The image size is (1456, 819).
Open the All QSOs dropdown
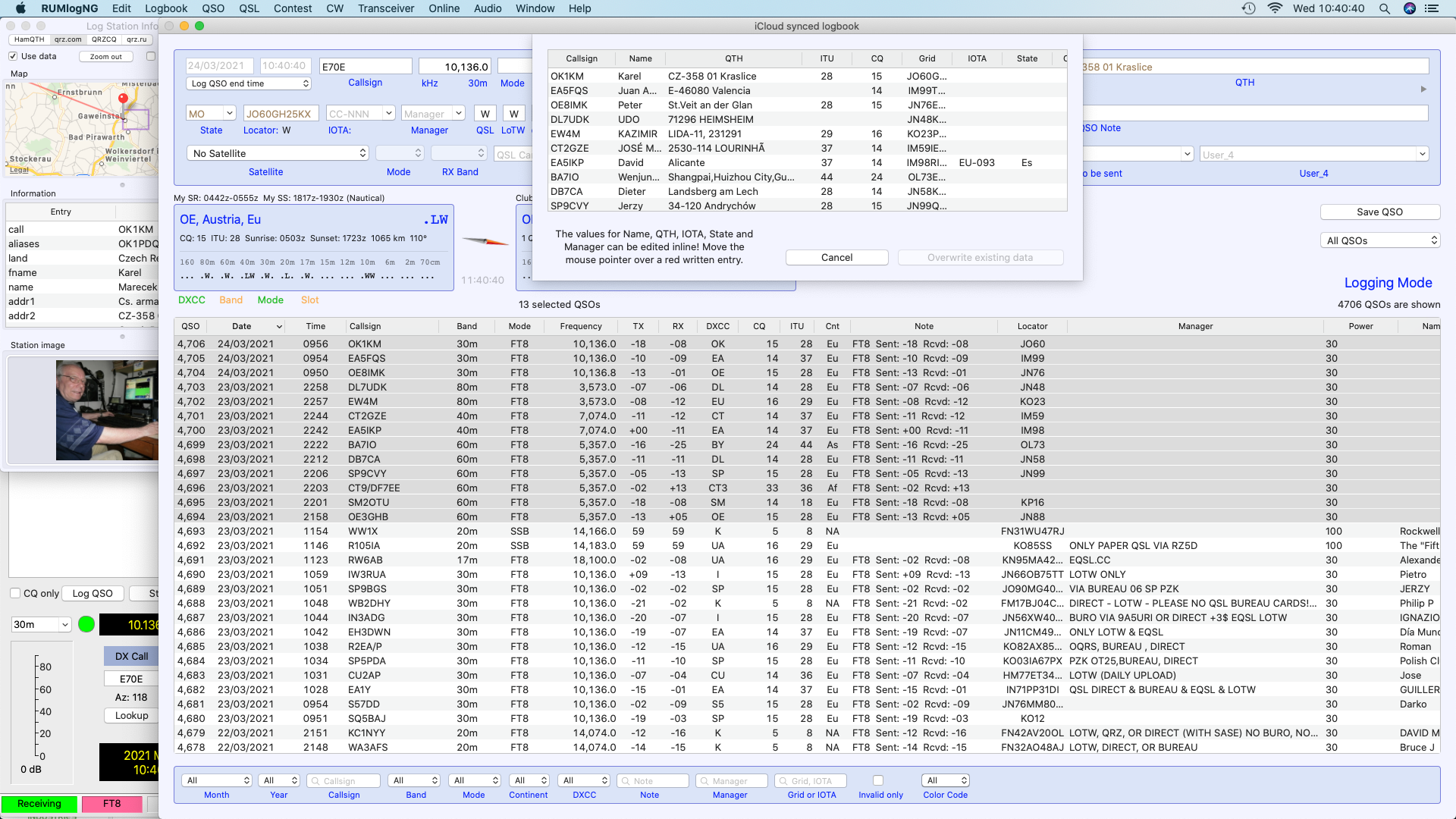1380,240
